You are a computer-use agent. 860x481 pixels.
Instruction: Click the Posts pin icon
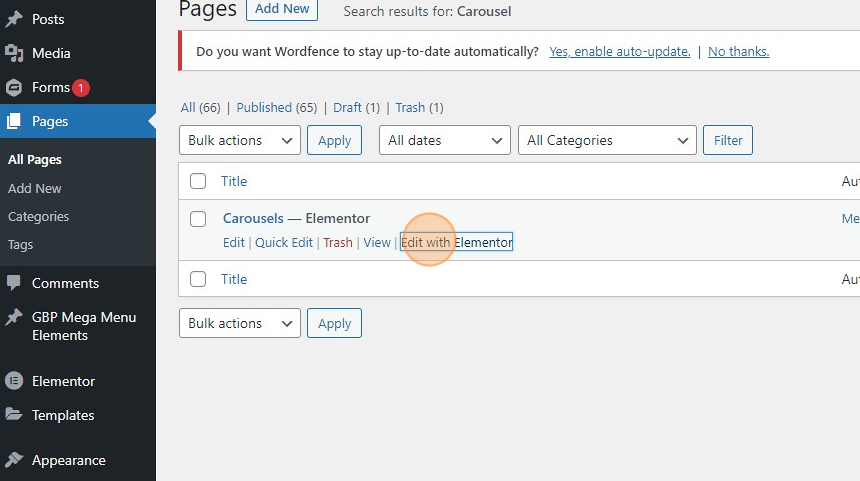(x=14, y=19)
